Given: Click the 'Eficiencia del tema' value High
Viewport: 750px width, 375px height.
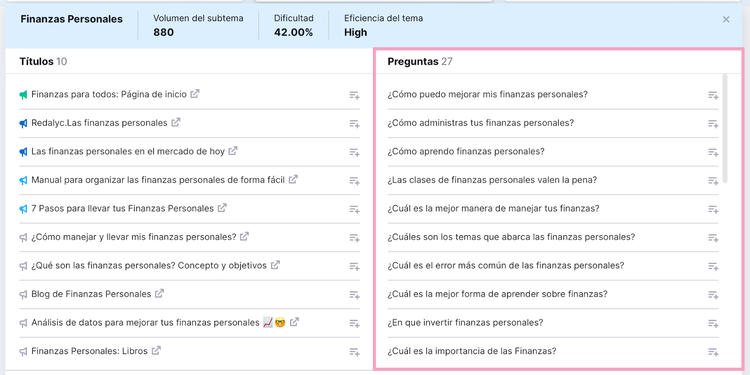Looking at the screenshot, I should click(x=355, y=33).
